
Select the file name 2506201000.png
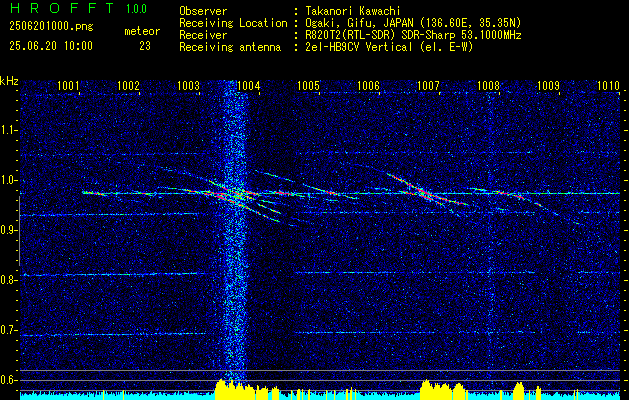pos(51,27)
